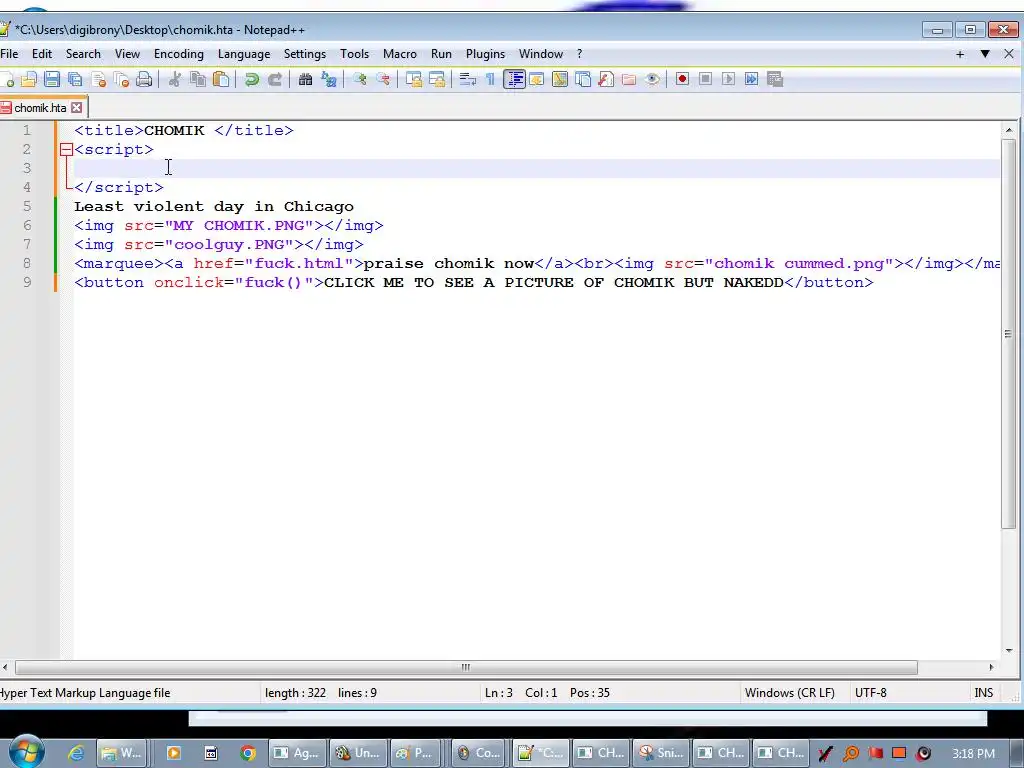Cut selection using the scissors icon

point(174,79)
